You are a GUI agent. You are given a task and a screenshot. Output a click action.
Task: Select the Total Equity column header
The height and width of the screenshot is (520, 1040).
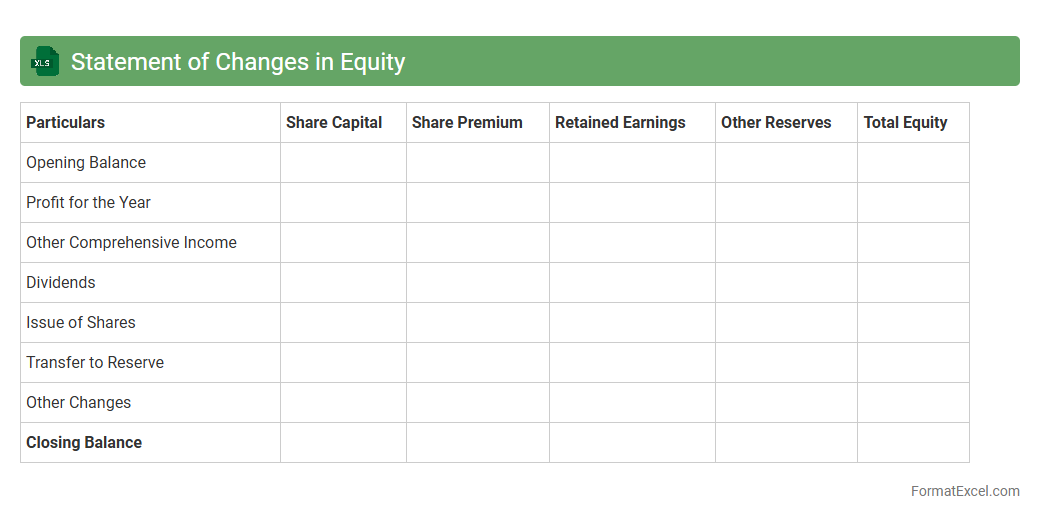(905, 122)
